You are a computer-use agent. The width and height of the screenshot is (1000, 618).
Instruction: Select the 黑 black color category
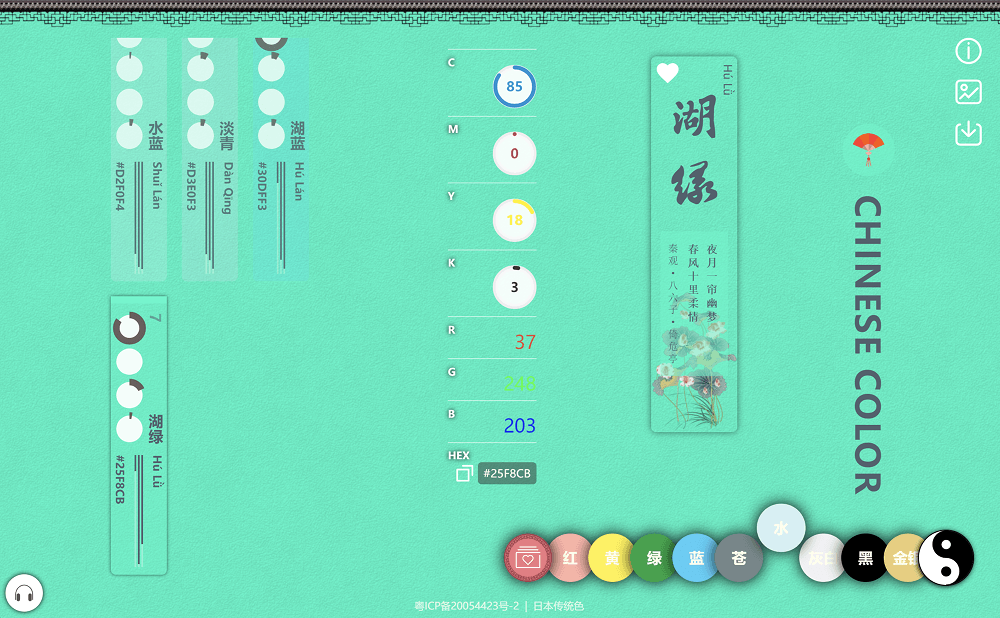tap(865, 558)
